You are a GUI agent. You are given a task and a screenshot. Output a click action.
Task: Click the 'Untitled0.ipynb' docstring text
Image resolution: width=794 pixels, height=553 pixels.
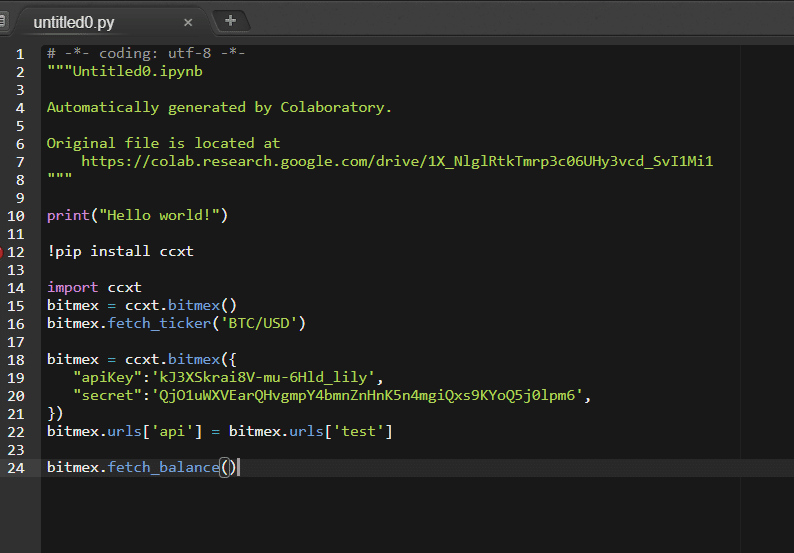coord(137,71)
